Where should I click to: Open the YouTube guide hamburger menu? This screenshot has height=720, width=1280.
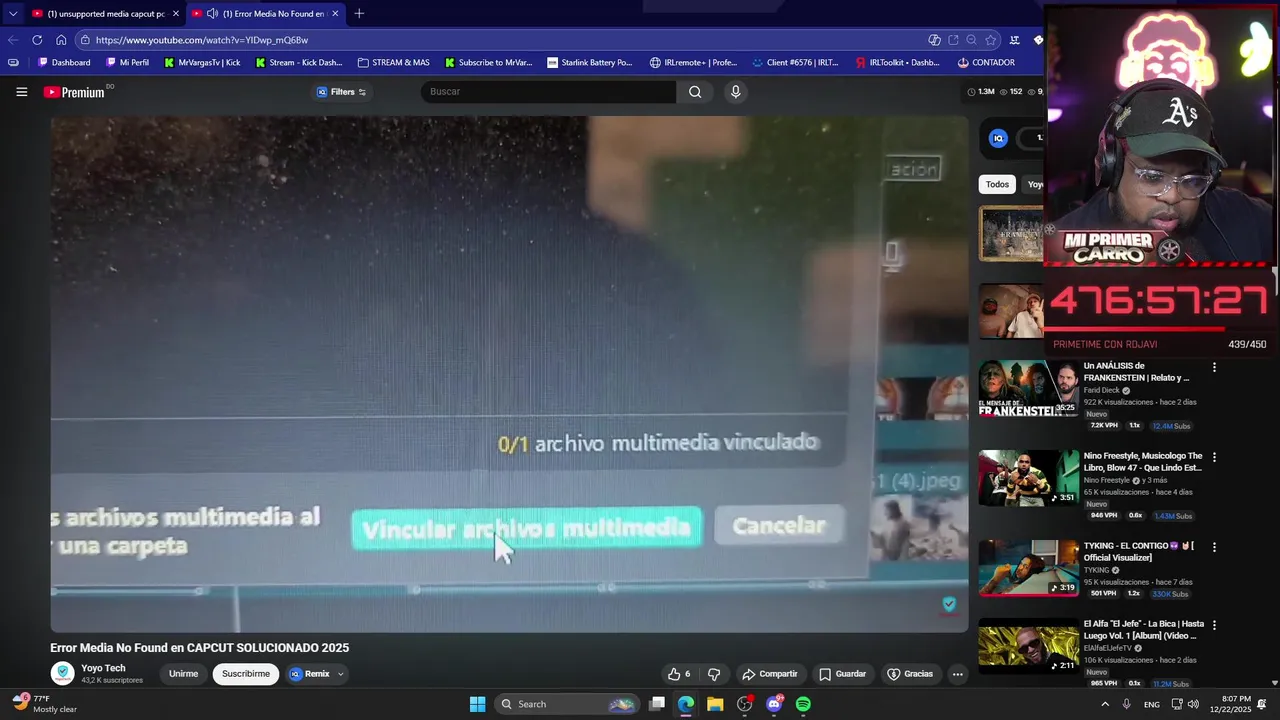click(x=21, y=92)
